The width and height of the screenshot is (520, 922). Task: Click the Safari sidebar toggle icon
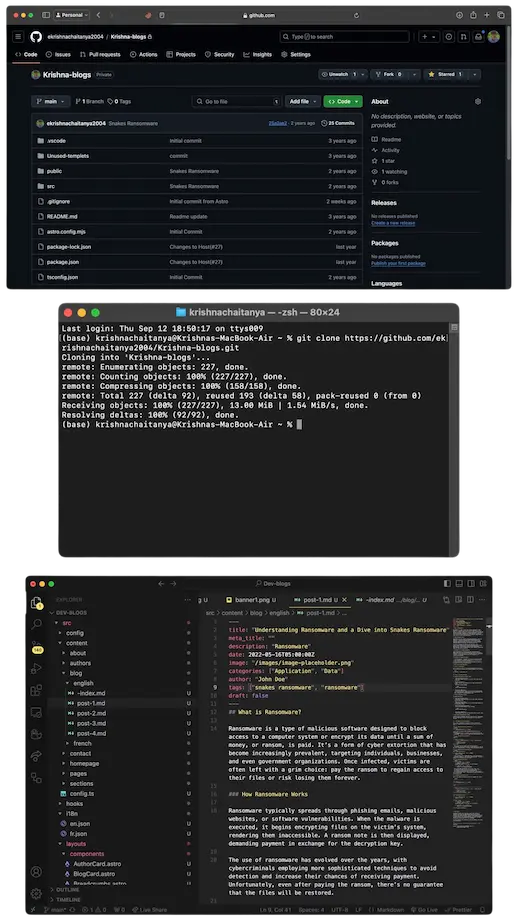click(x=46, y=15)
